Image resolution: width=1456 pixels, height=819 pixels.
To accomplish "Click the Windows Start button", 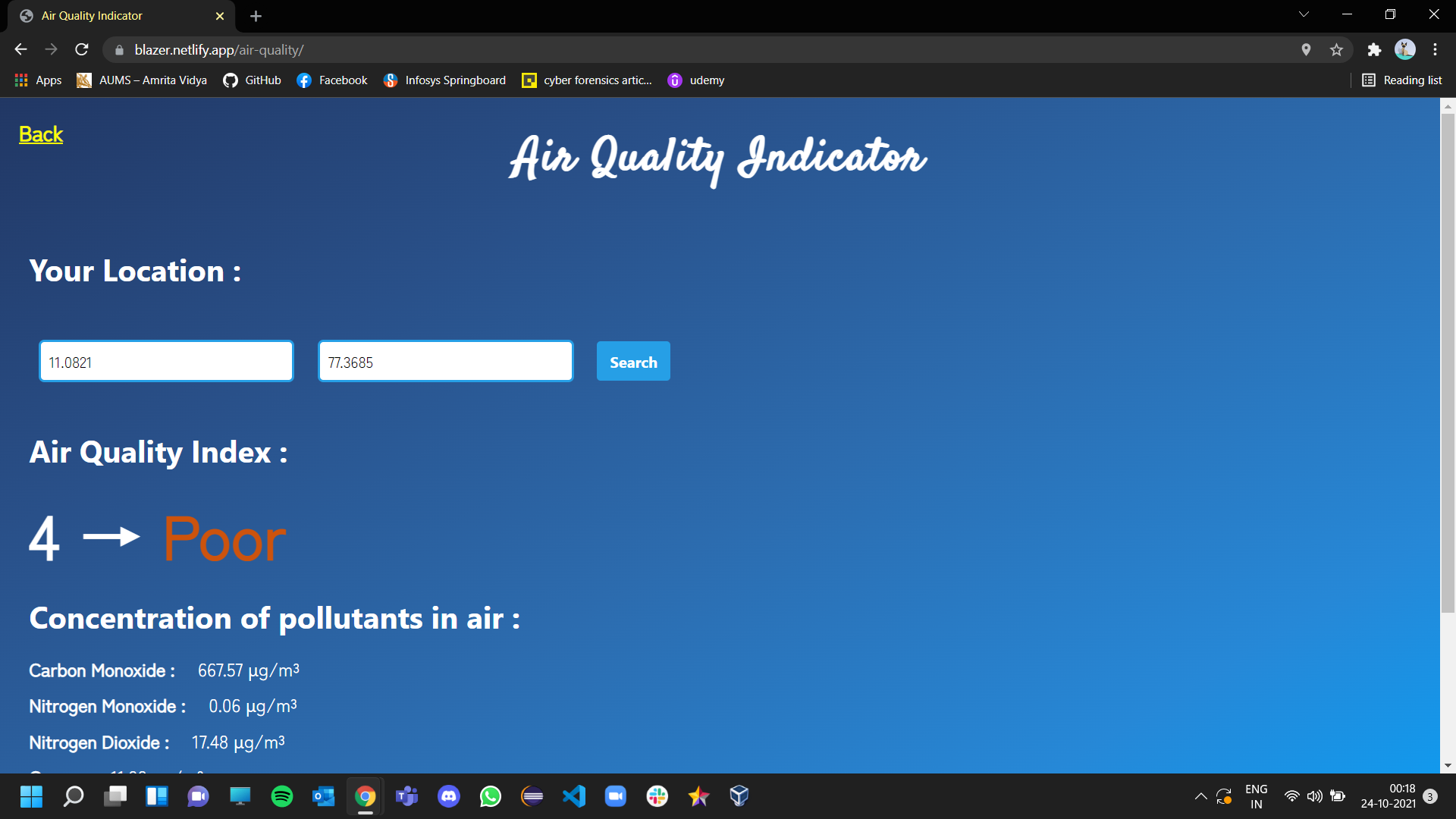I will [31, 796].
